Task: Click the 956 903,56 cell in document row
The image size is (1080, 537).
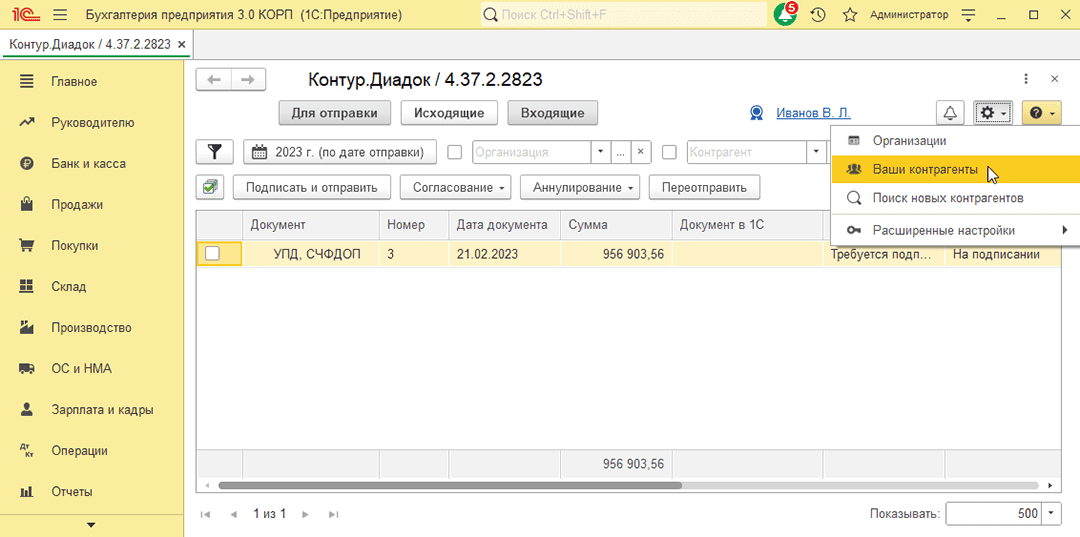Action: [x=616, y=253]
